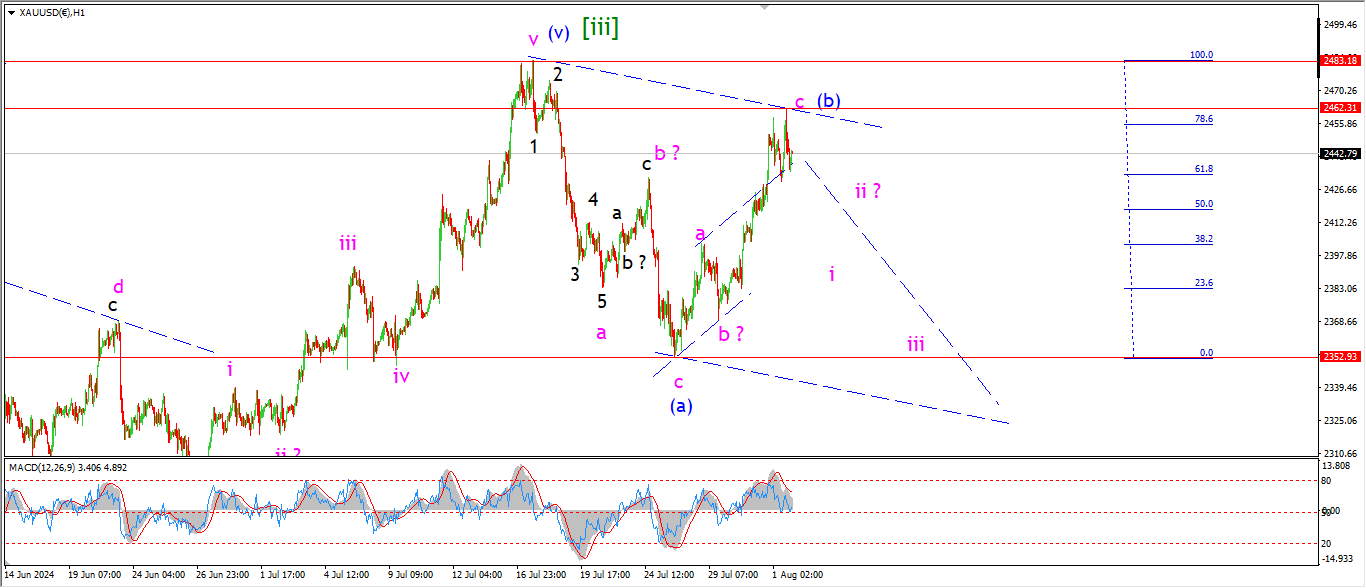The image size is (1366, 588).
Task: Click the 2310.66 price scale value
Action: (x=1339, y=453)
